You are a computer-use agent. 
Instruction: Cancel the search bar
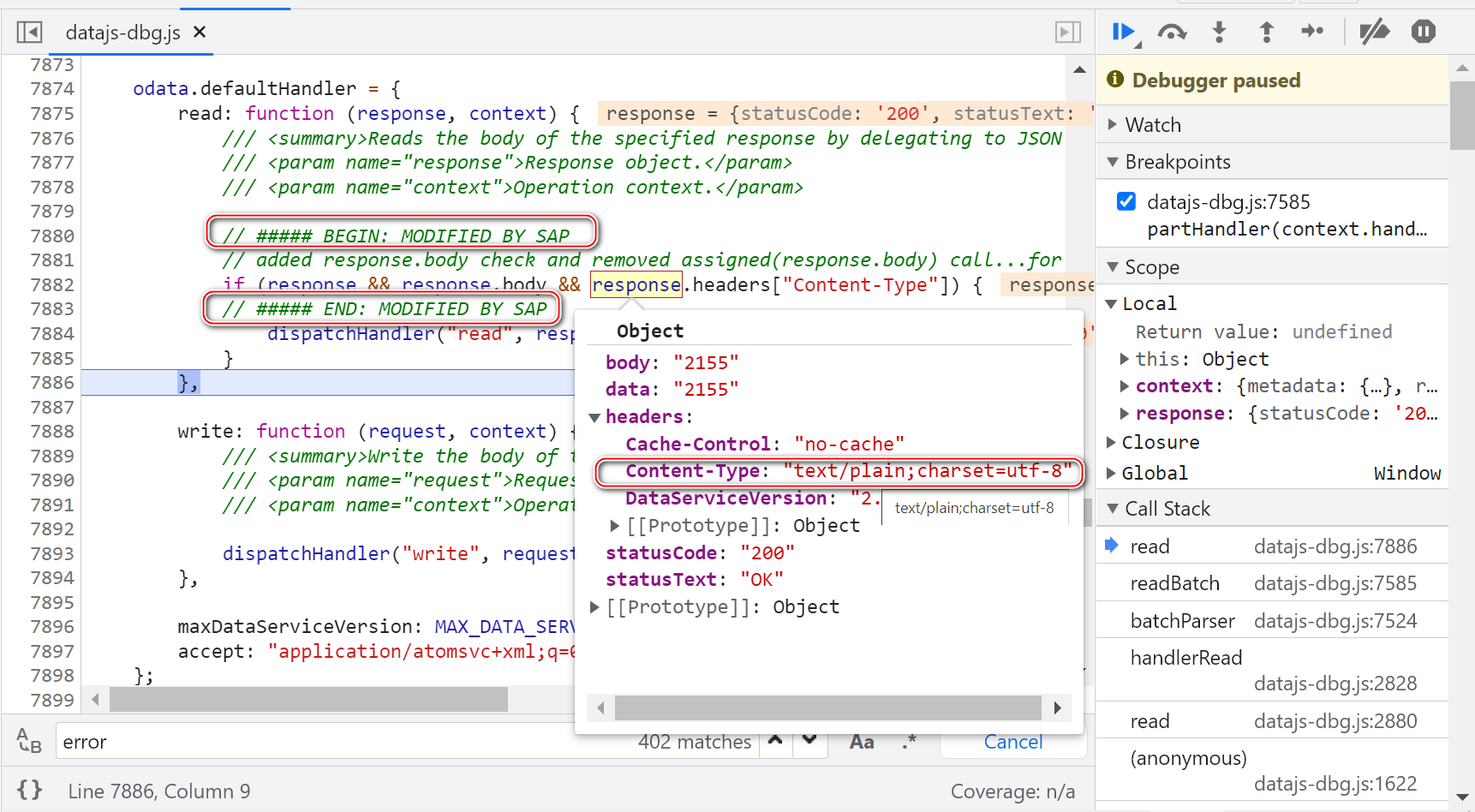point(1013,742)
